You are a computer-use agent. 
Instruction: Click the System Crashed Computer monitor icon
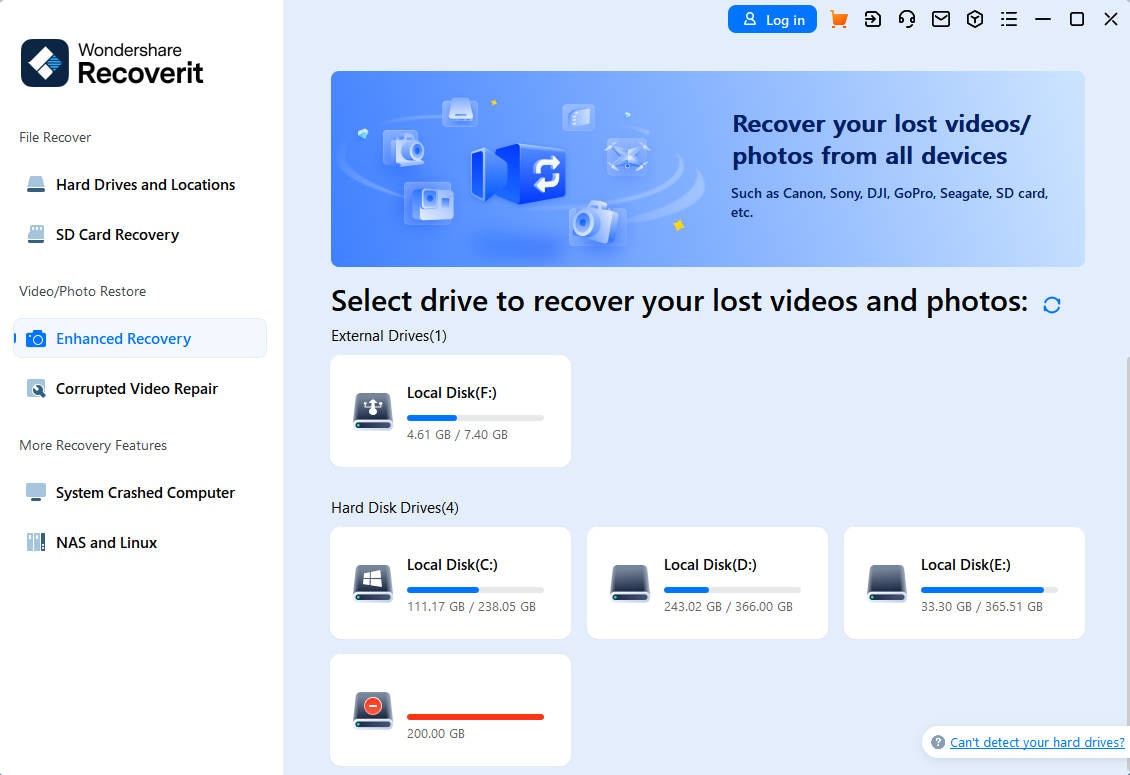click(x=36, y=492)
